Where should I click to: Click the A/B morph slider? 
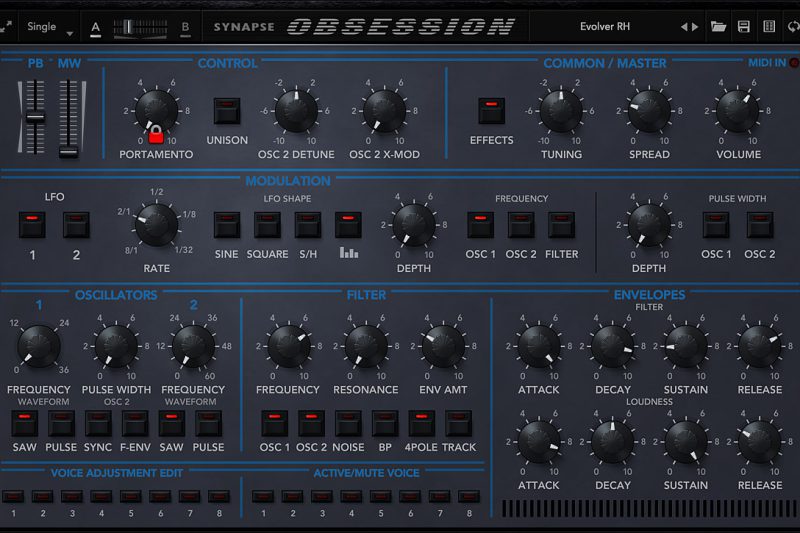pos(140,27)
